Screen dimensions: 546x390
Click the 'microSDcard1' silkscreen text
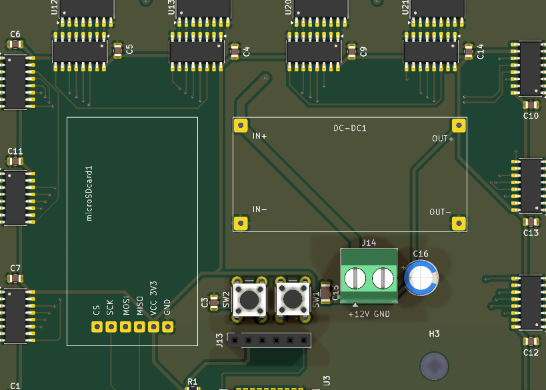(89, 194)
